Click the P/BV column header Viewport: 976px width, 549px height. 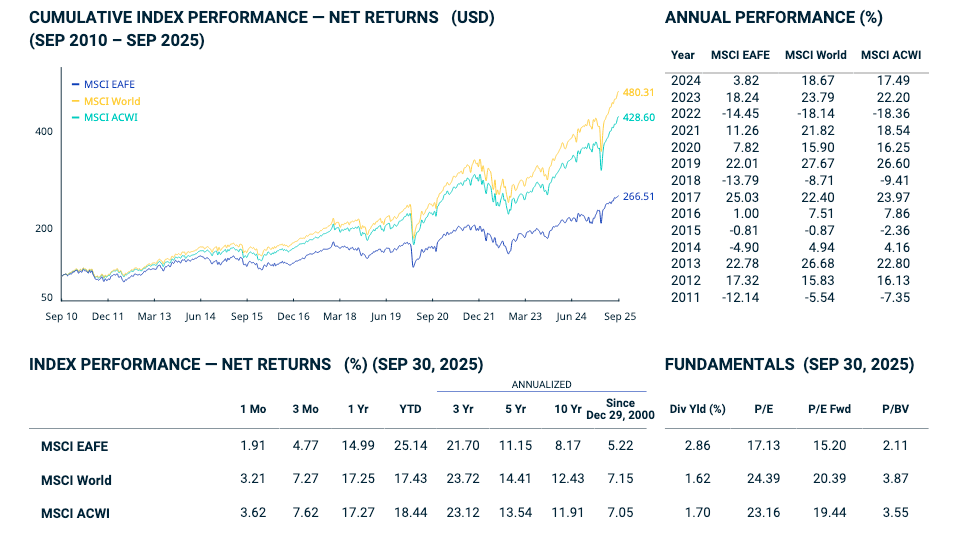[893, 408]
